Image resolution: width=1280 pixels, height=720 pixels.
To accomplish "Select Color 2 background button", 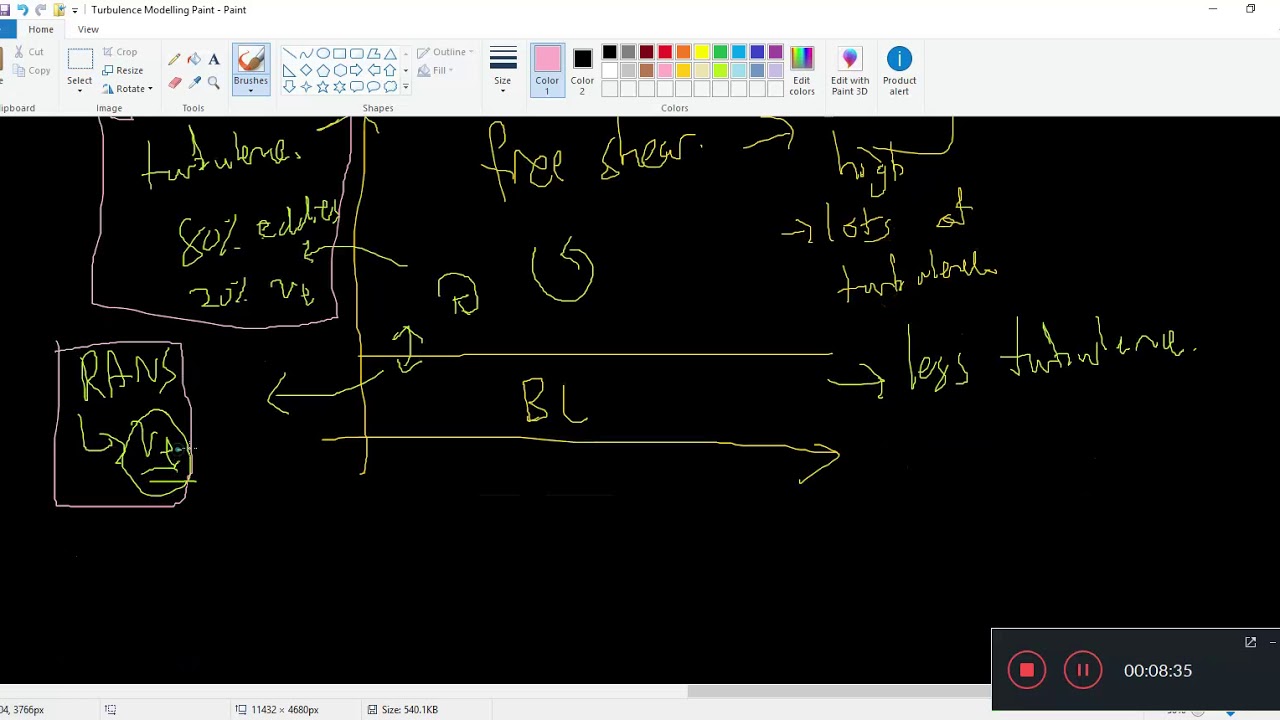I will point(582,71).
